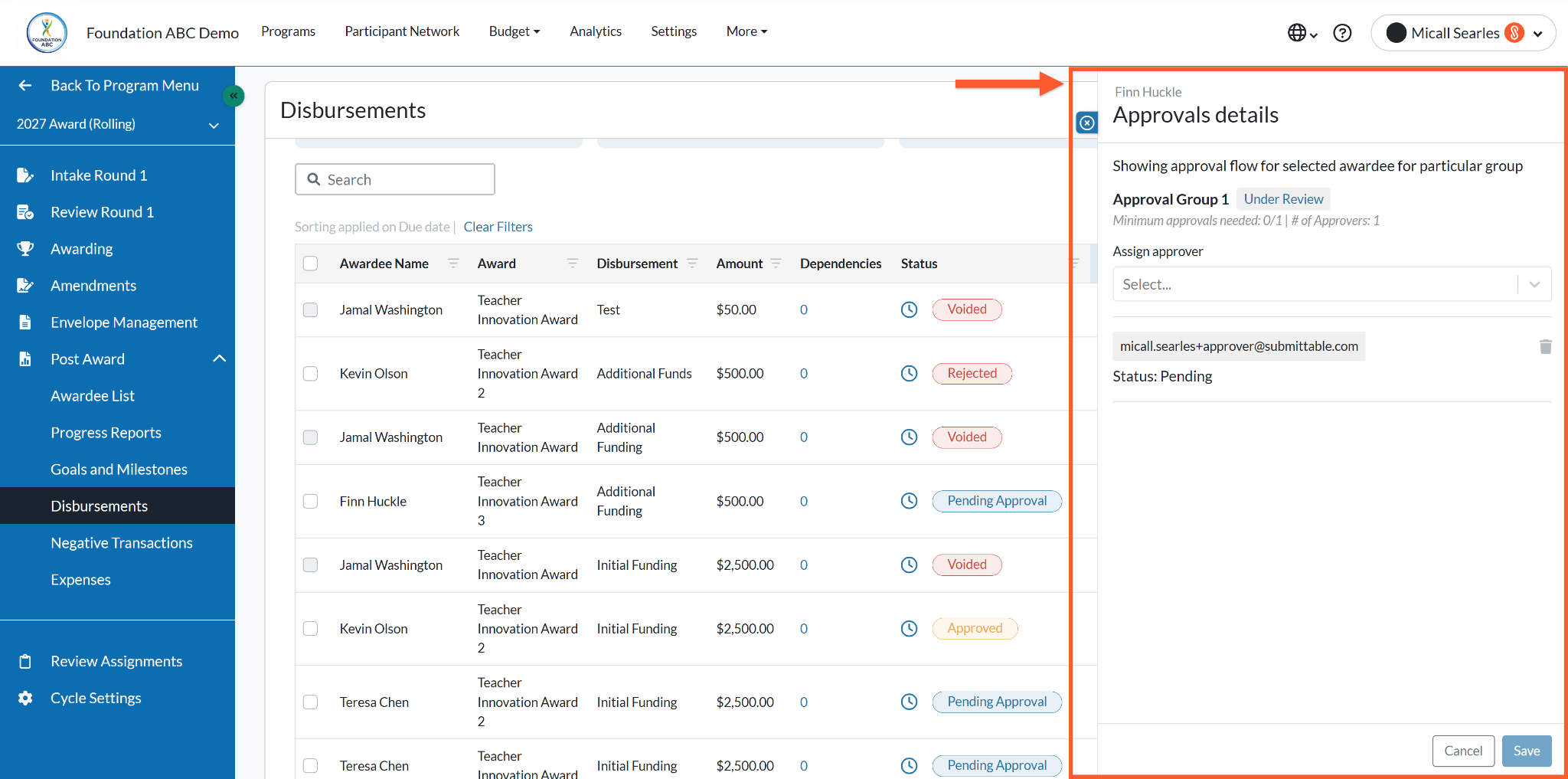
Task: Toggle the select-all checkbox in table header
Action: 310,263
